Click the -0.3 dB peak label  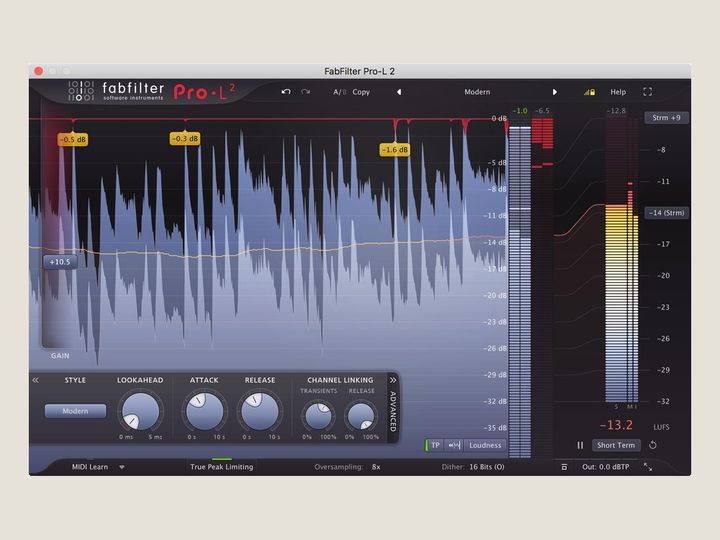coord(185,138)
